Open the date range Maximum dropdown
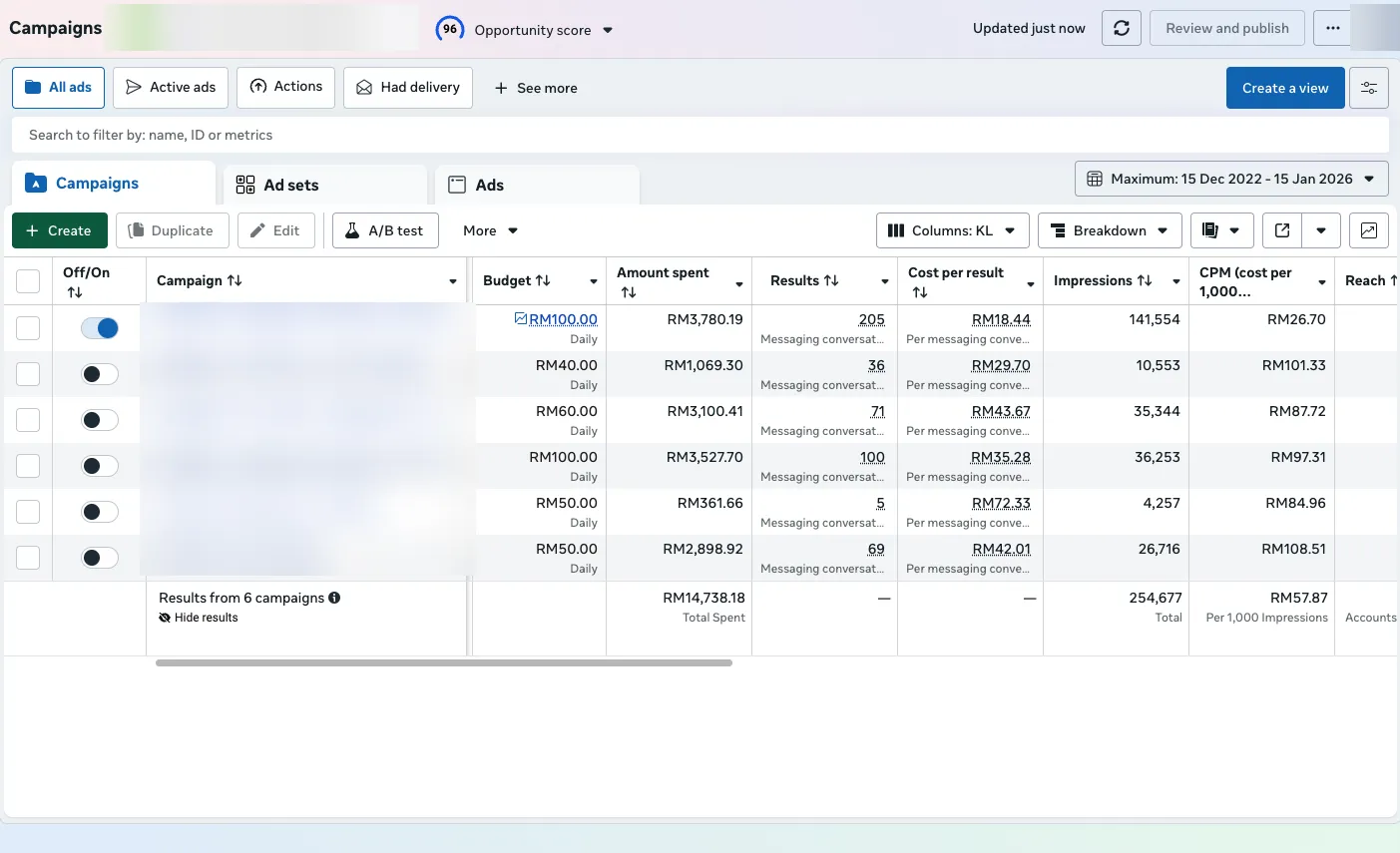Screen dimensions: 1400x853 click(1231, 179)
